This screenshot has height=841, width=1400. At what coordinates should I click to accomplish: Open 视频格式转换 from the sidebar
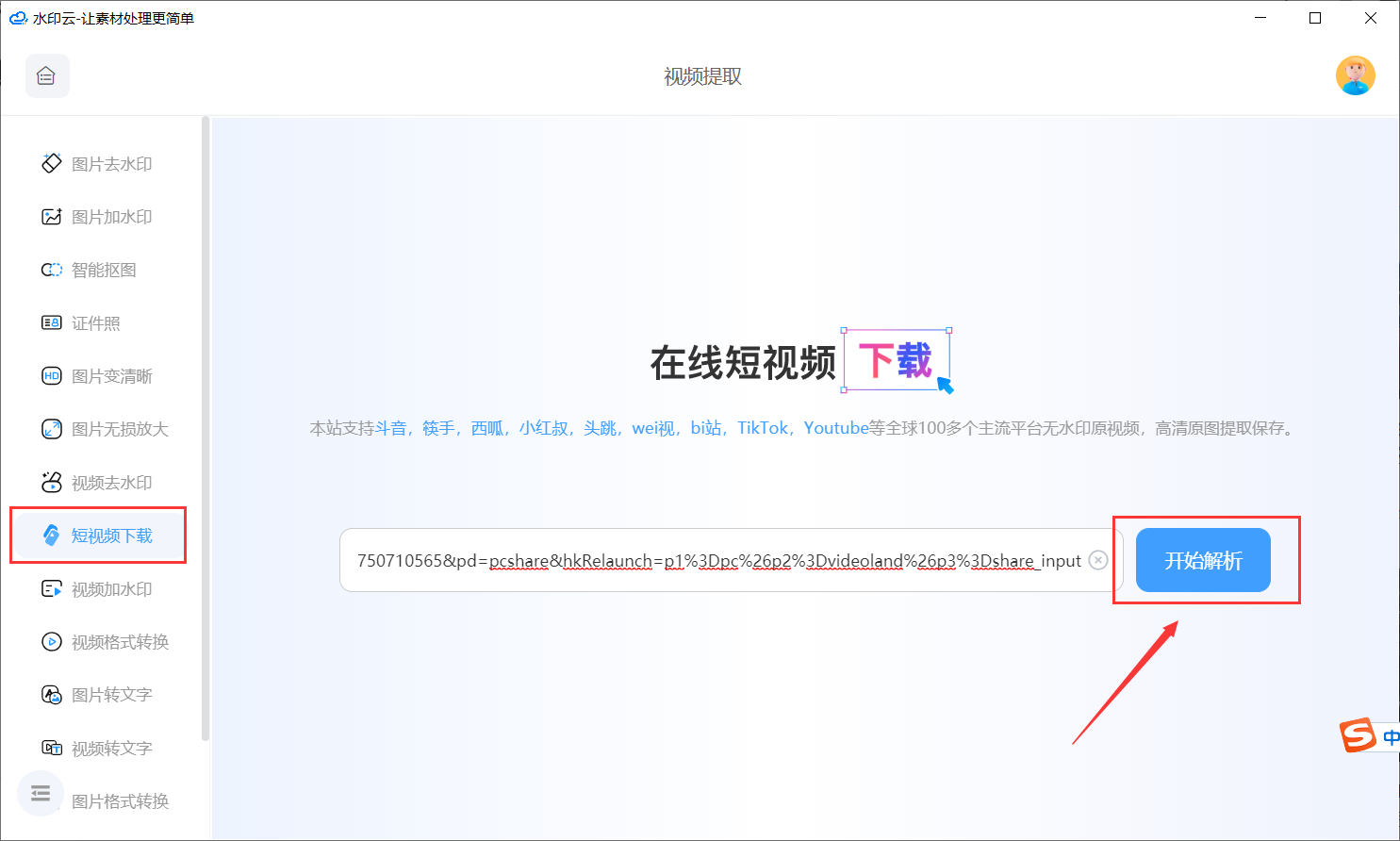click(120, 642)
